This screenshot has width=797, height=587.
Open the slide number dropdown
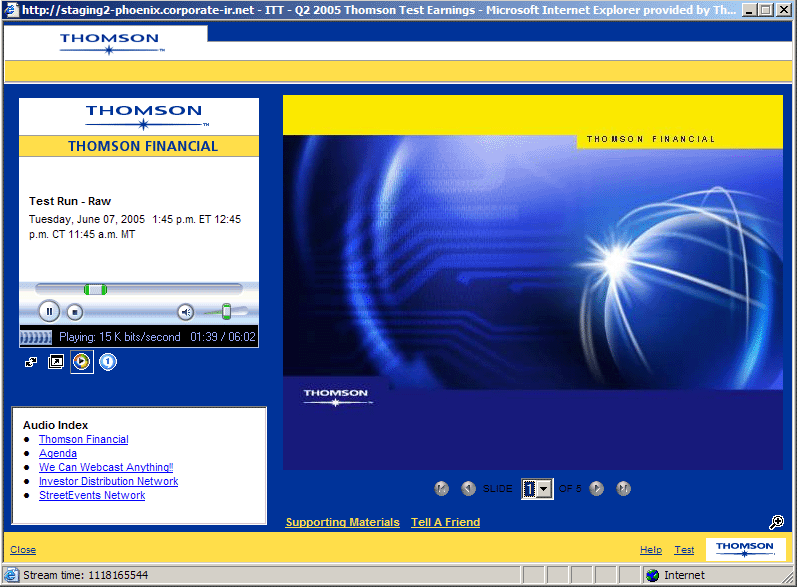coord(544,489)
